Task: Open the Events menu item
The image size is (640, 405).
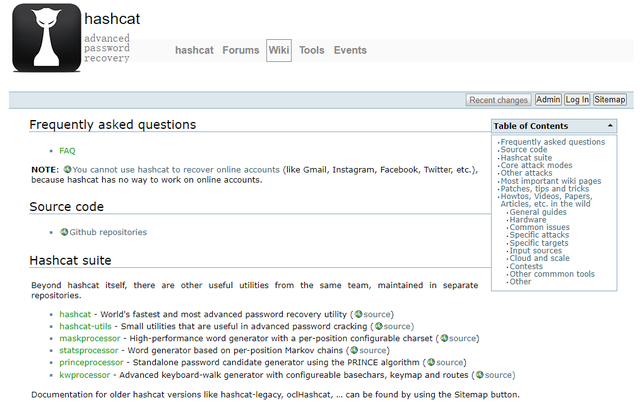Action: coord(350,50)
